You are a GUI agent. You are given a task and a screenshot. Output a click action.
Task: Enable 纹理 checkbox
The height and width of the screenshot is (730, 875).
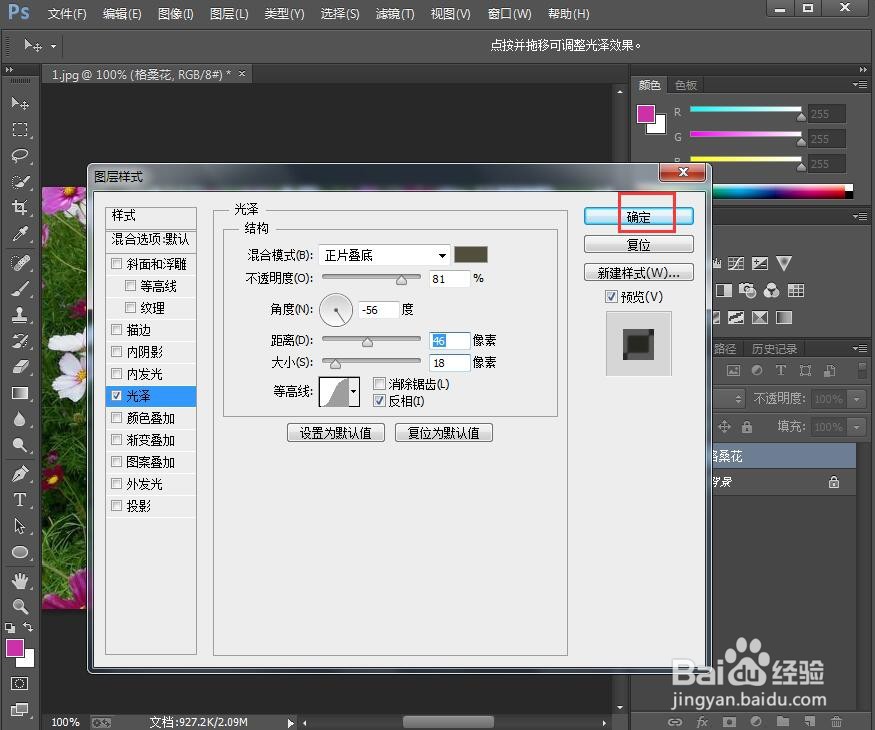point(131,308)
